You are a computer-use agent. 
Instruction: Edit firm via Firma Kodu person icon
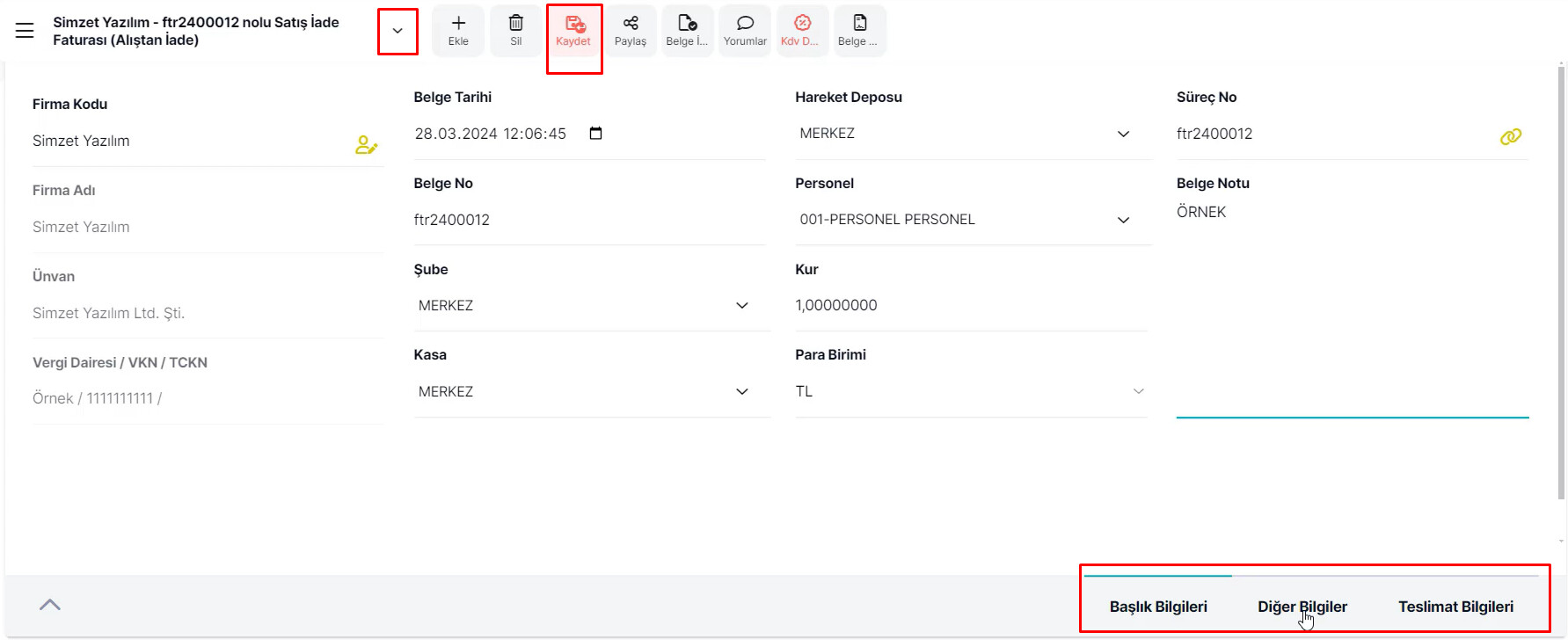point(367,144)
